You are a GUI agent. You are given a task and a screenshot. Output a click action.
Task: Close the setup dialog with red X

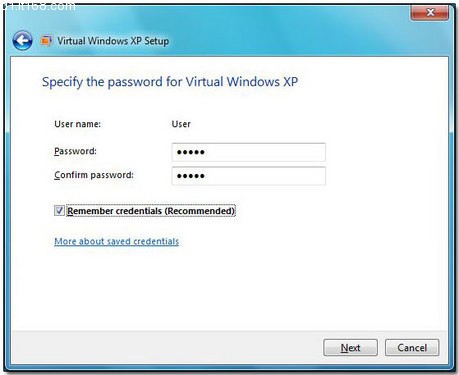430,13
